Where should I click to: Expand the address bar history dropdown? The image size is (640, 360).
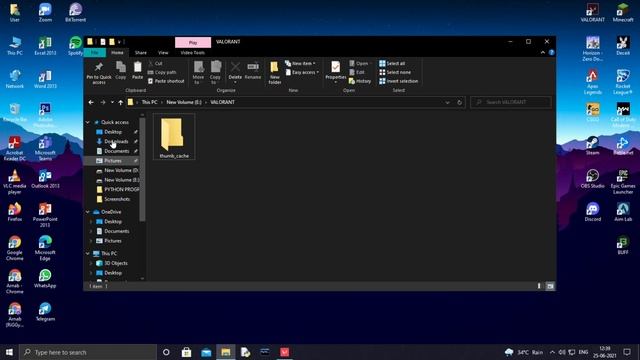coord(447,102)
